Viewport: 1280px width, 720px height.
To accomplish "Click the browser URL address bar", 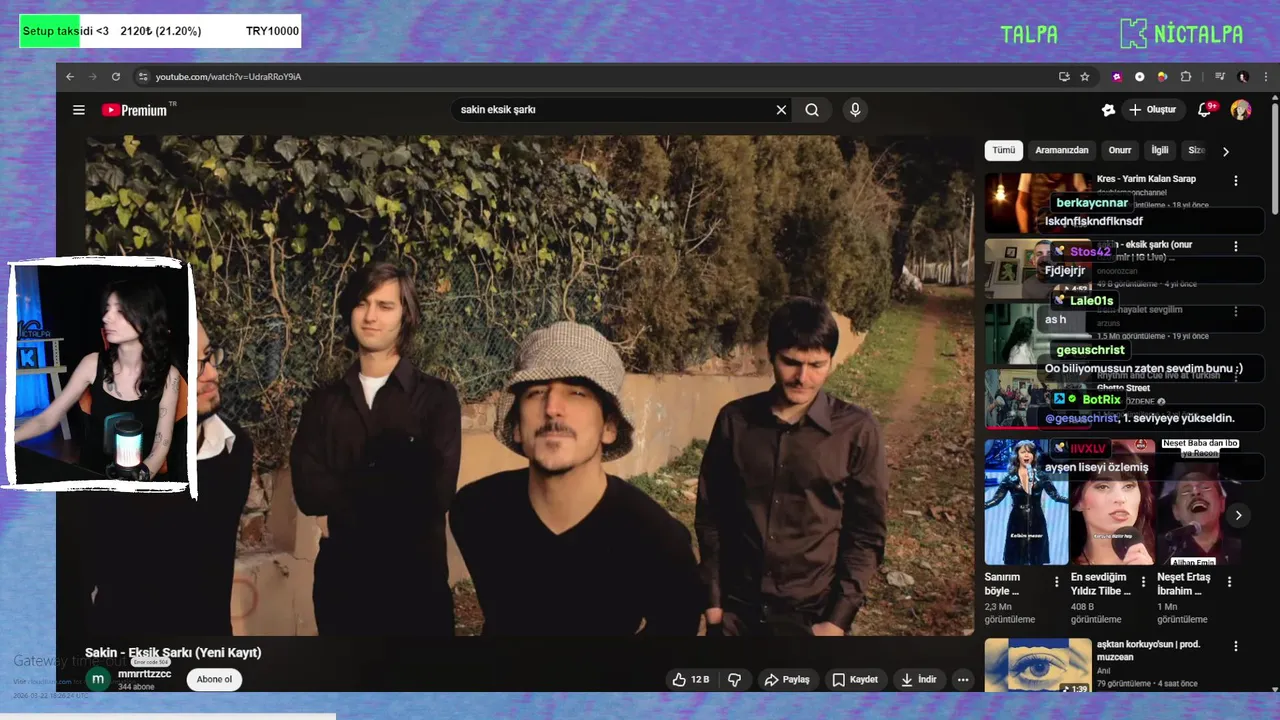I will click(x=600, y=77).
